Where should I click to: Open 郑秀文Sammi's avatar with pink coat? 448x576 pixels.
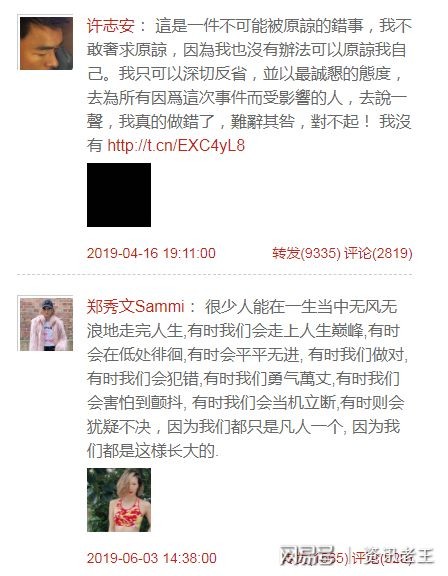(46, 324)
